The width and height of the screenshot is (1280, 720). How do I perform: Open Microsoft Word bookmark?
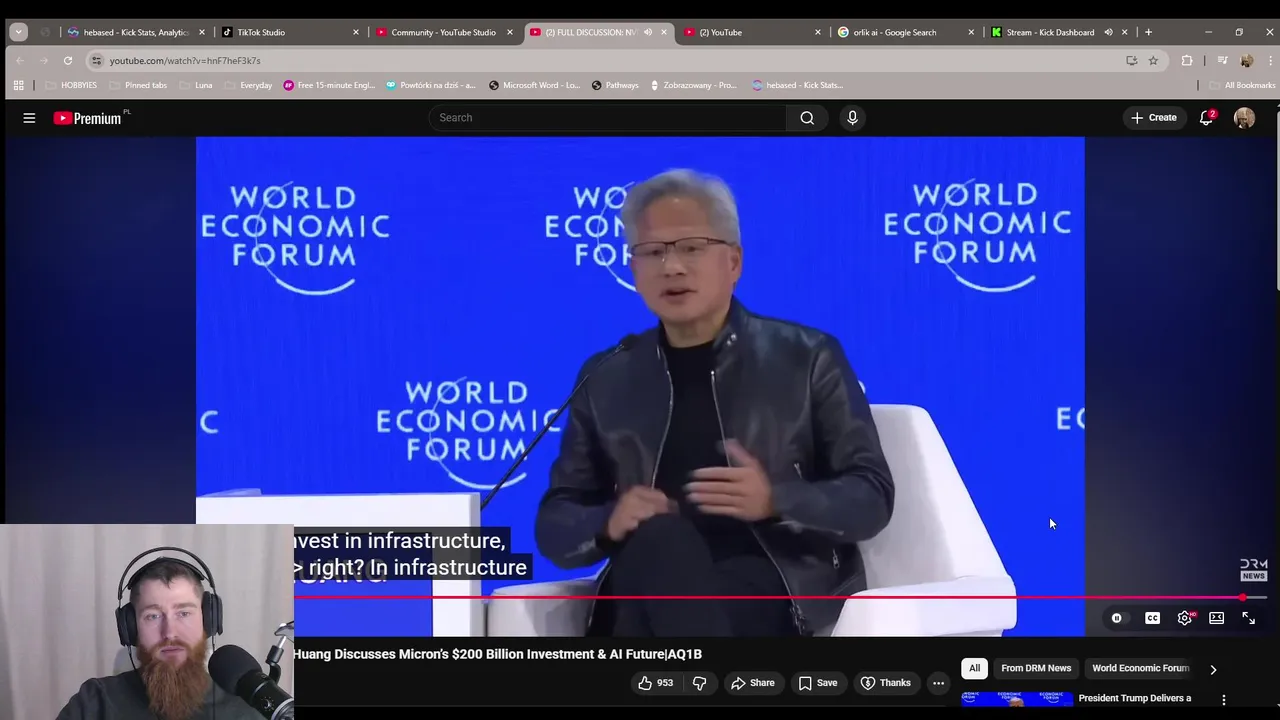click(x=534, y=85)
